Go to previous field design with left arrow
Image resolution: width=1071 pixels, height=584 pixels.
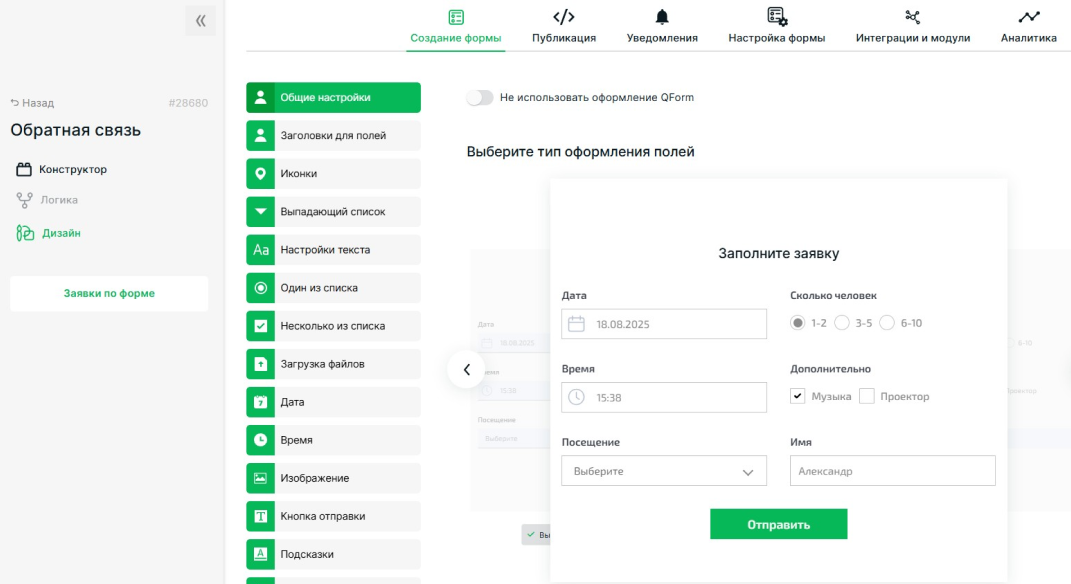tap(466, 369)
